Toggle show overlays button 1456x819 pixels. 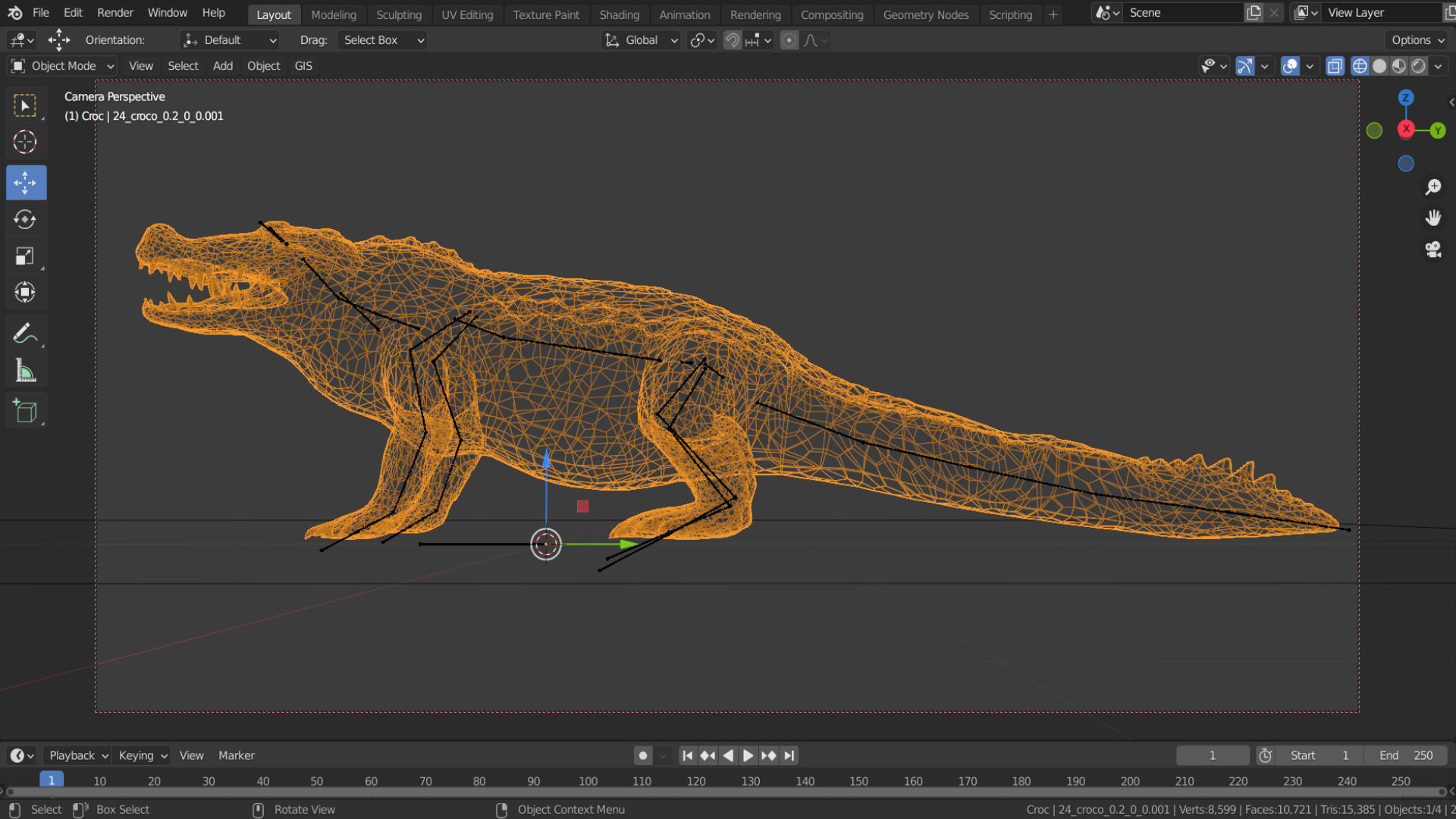click(1290, 66)
